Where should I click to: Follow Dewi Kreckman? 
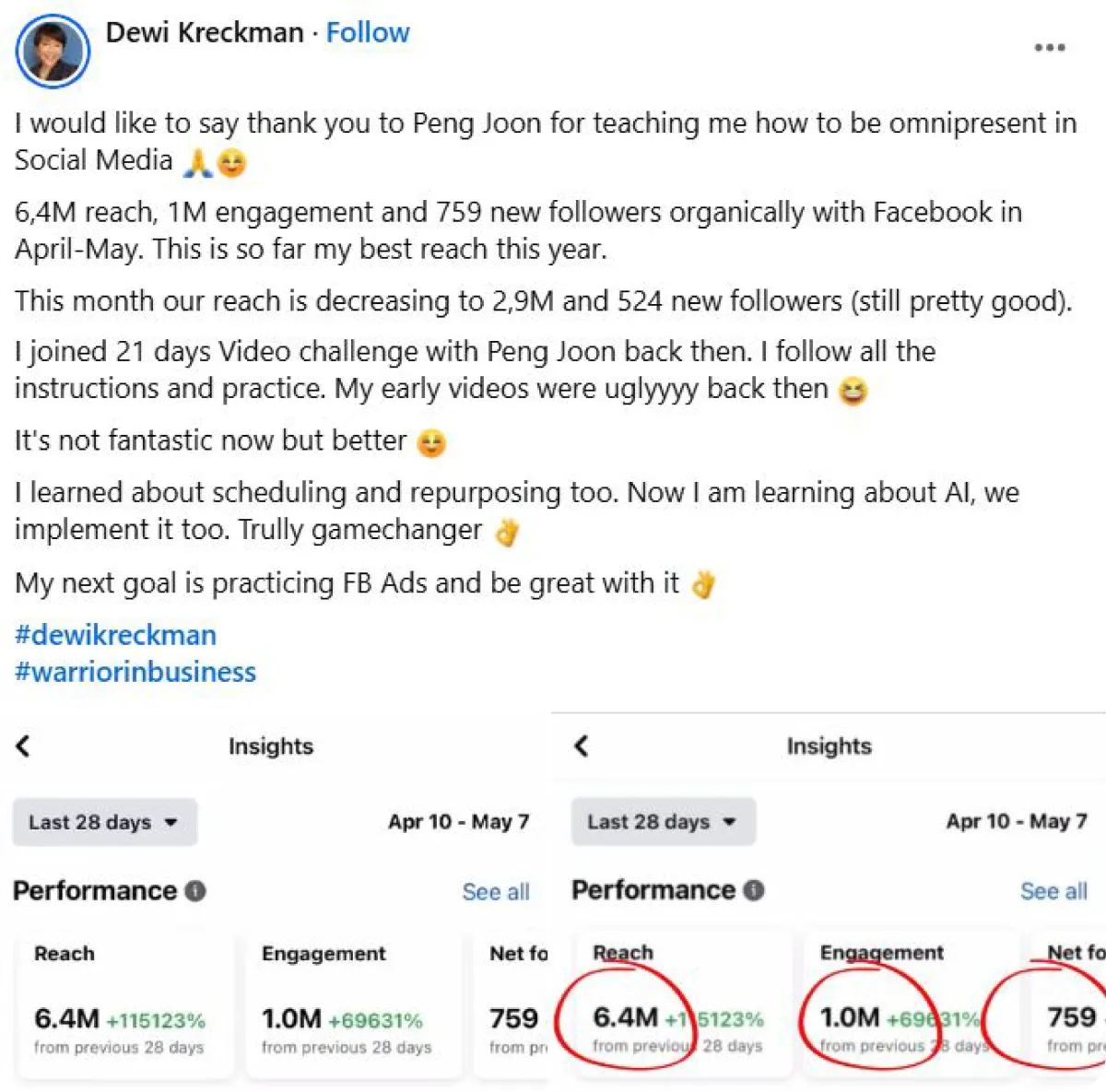[x=367, y=33]
